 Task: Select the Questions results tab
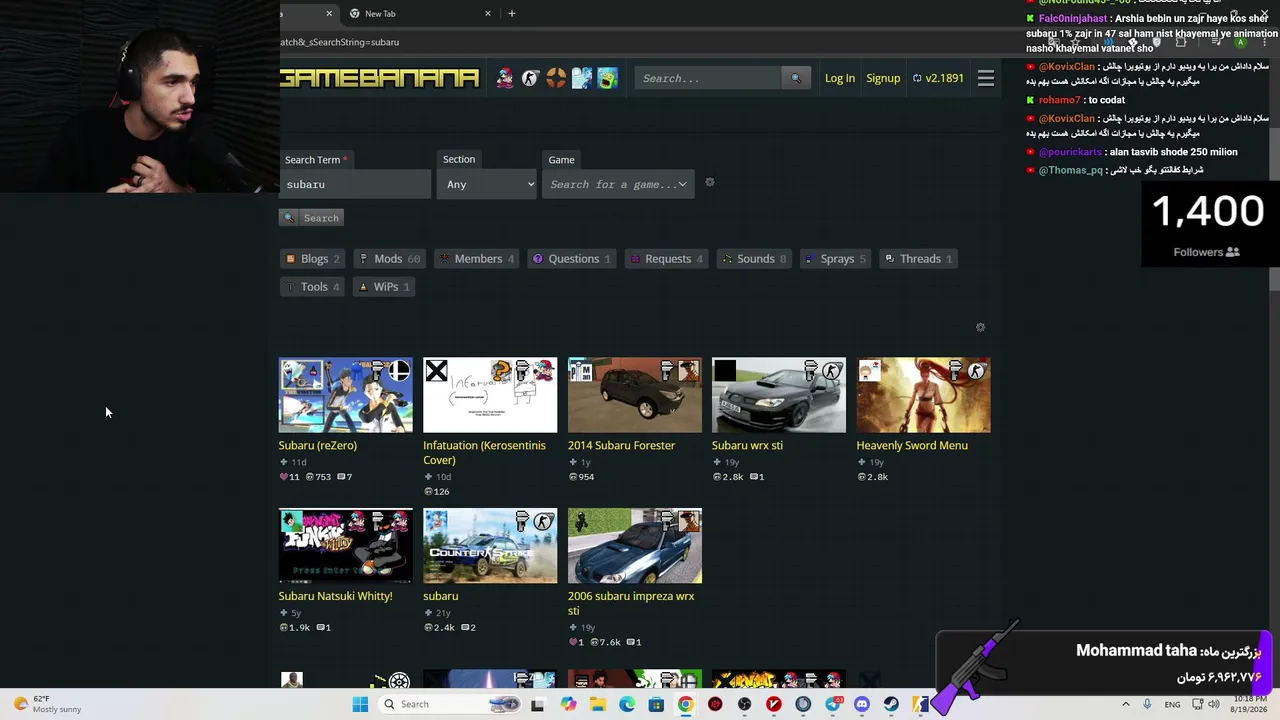572,259
